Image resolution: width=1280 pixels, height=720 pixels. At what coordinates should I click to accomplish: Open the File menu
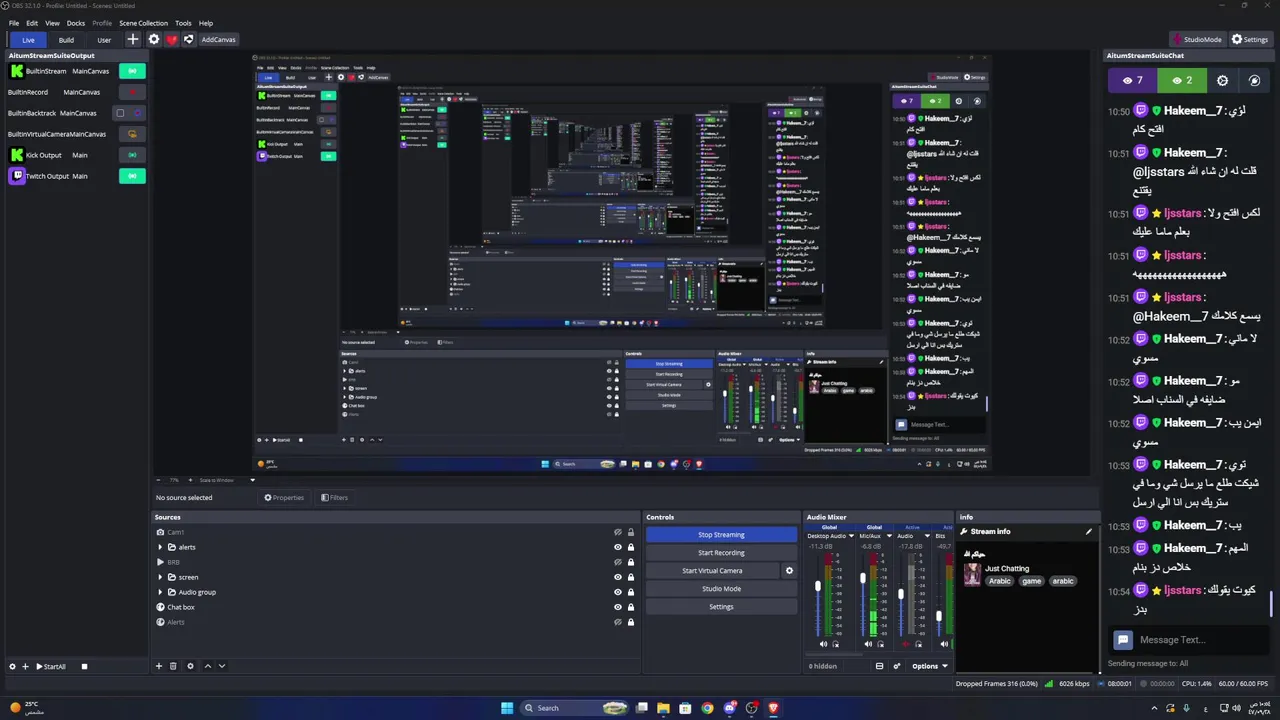coord(14,23)
